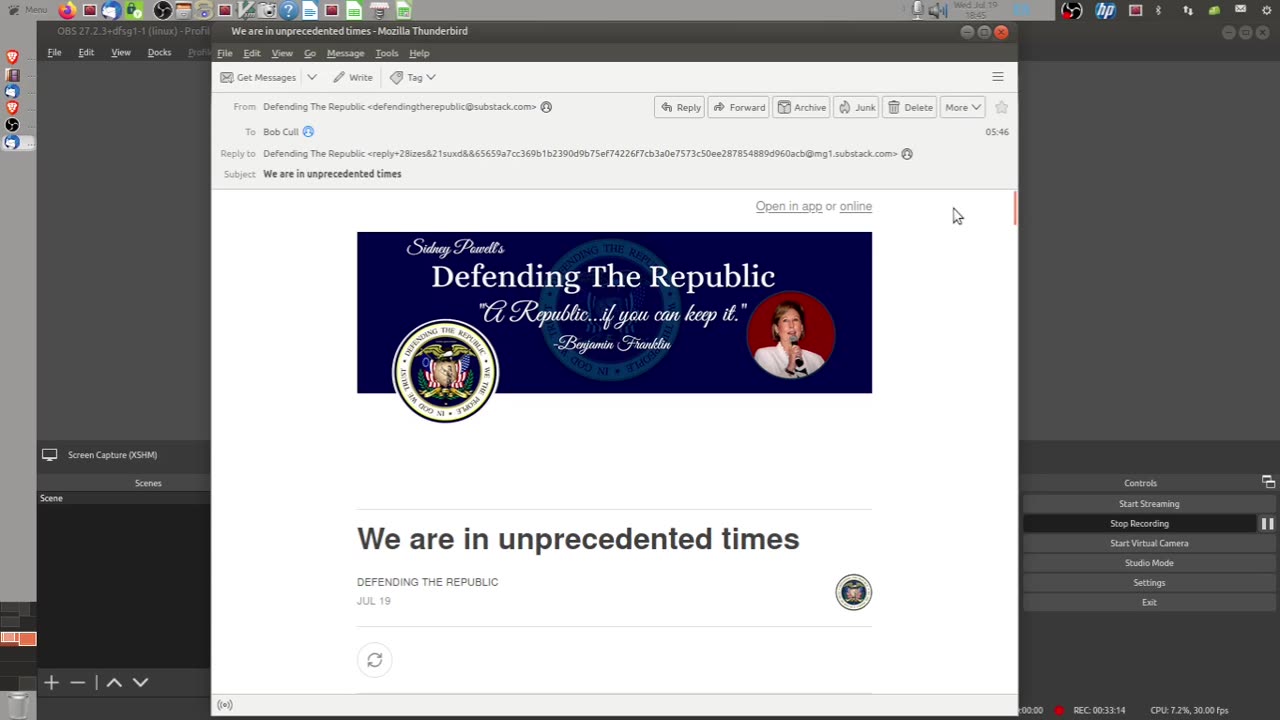Click Exit in OBS Controls
Screen dimensions: 1280x720
pyautogui.click(x=1149, y=602)
